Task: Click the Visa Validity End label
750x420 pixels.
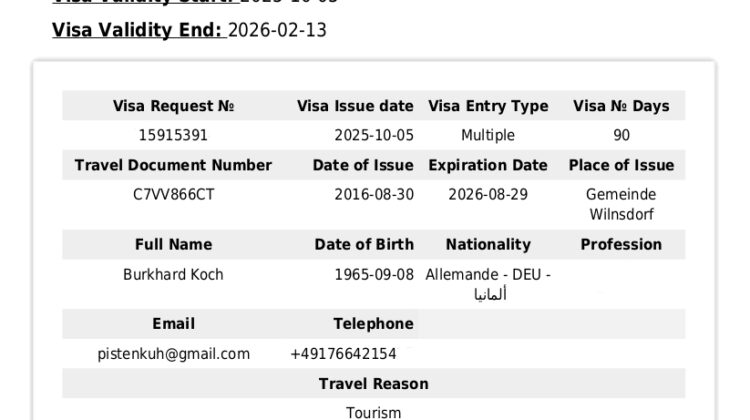Action: pyautogui.click(x=137, y=30)
